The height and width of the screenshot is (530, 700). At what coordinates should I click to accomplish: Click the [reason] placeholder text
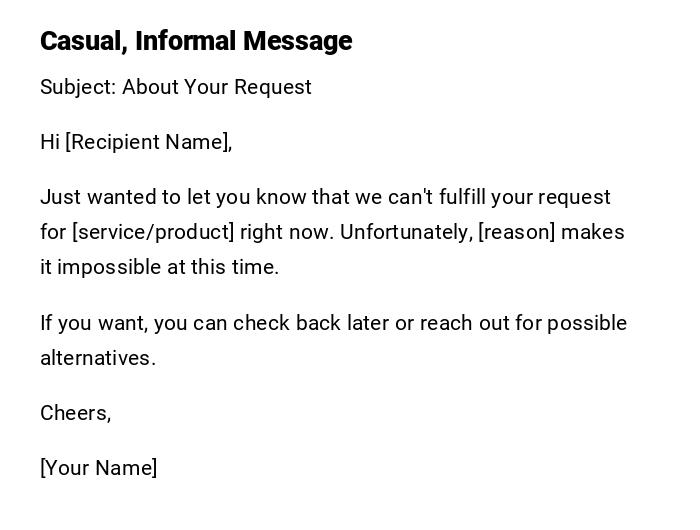516,232
